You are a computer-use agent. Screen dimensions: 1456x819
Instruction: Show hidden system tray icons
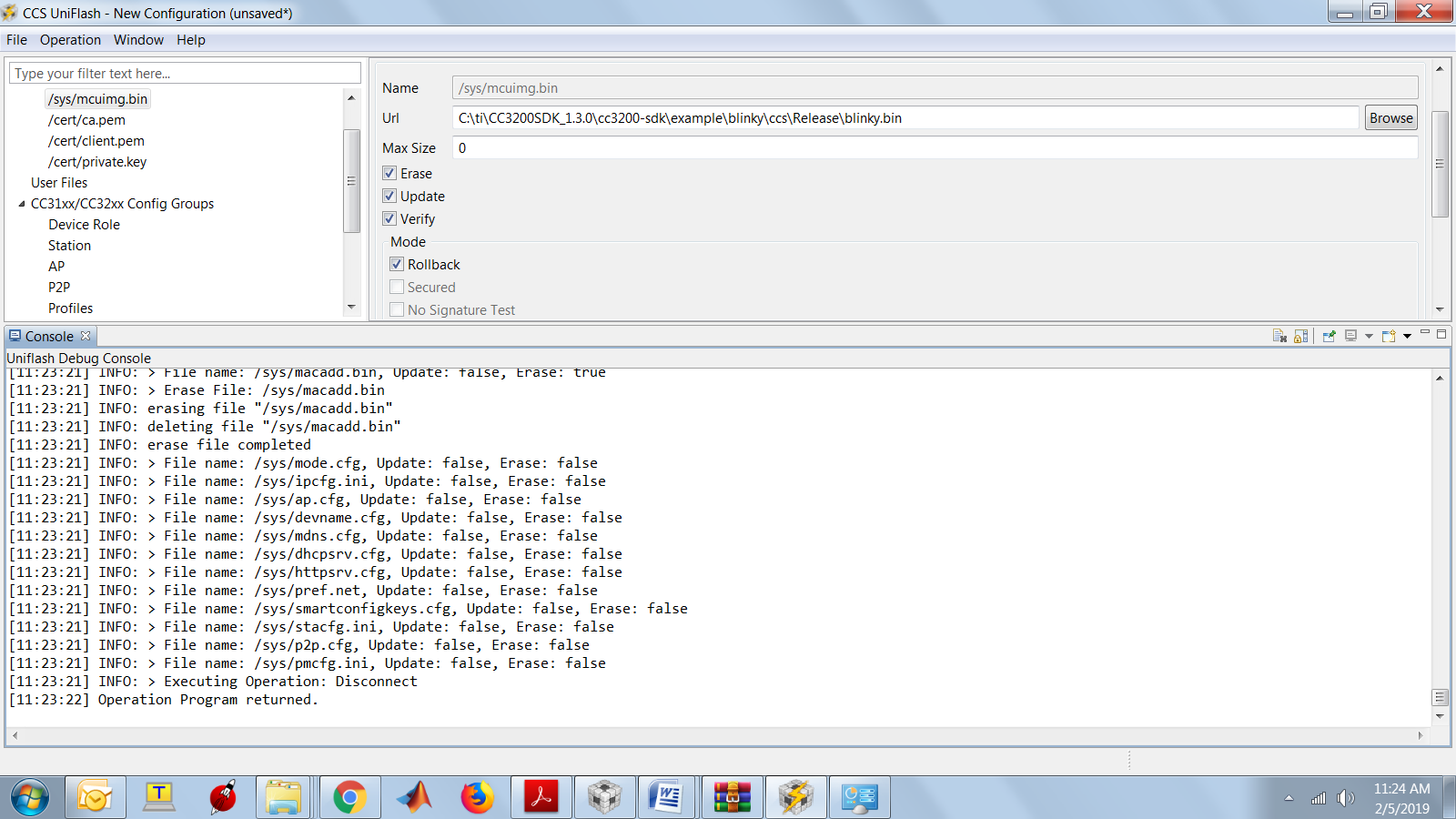point(1289,798)
